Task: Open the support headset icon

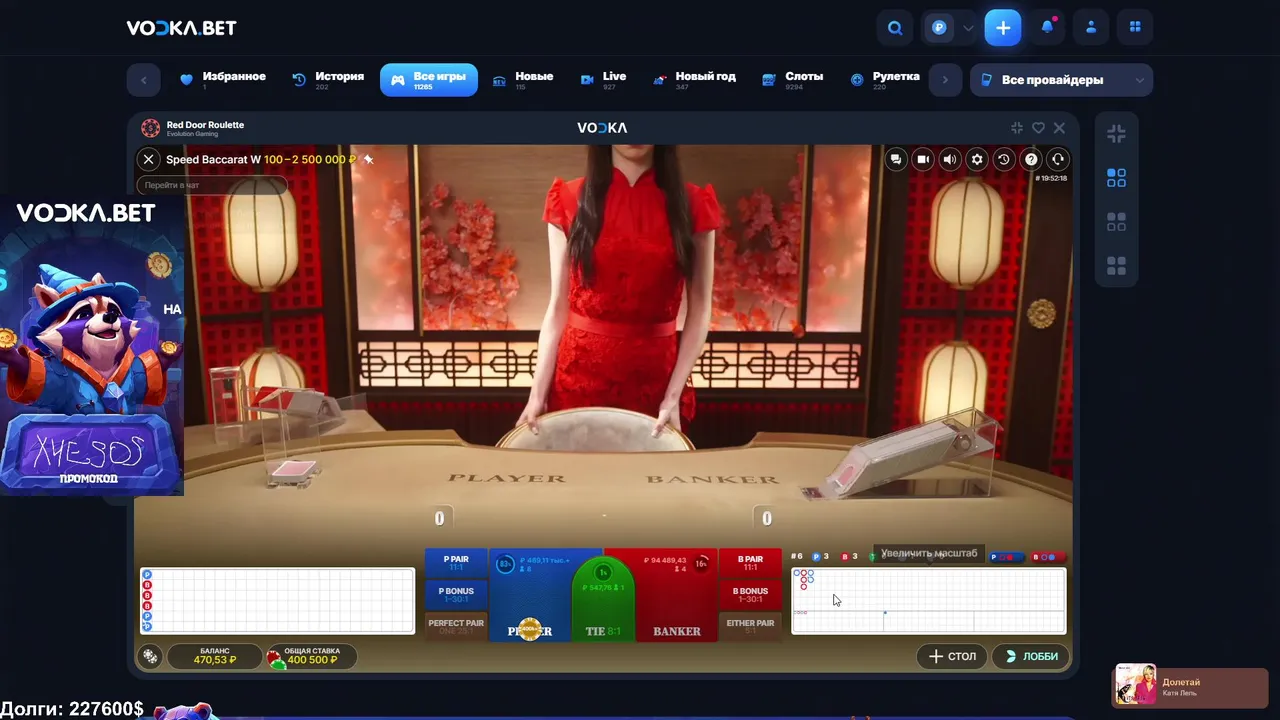Action: click(1058, 159)
